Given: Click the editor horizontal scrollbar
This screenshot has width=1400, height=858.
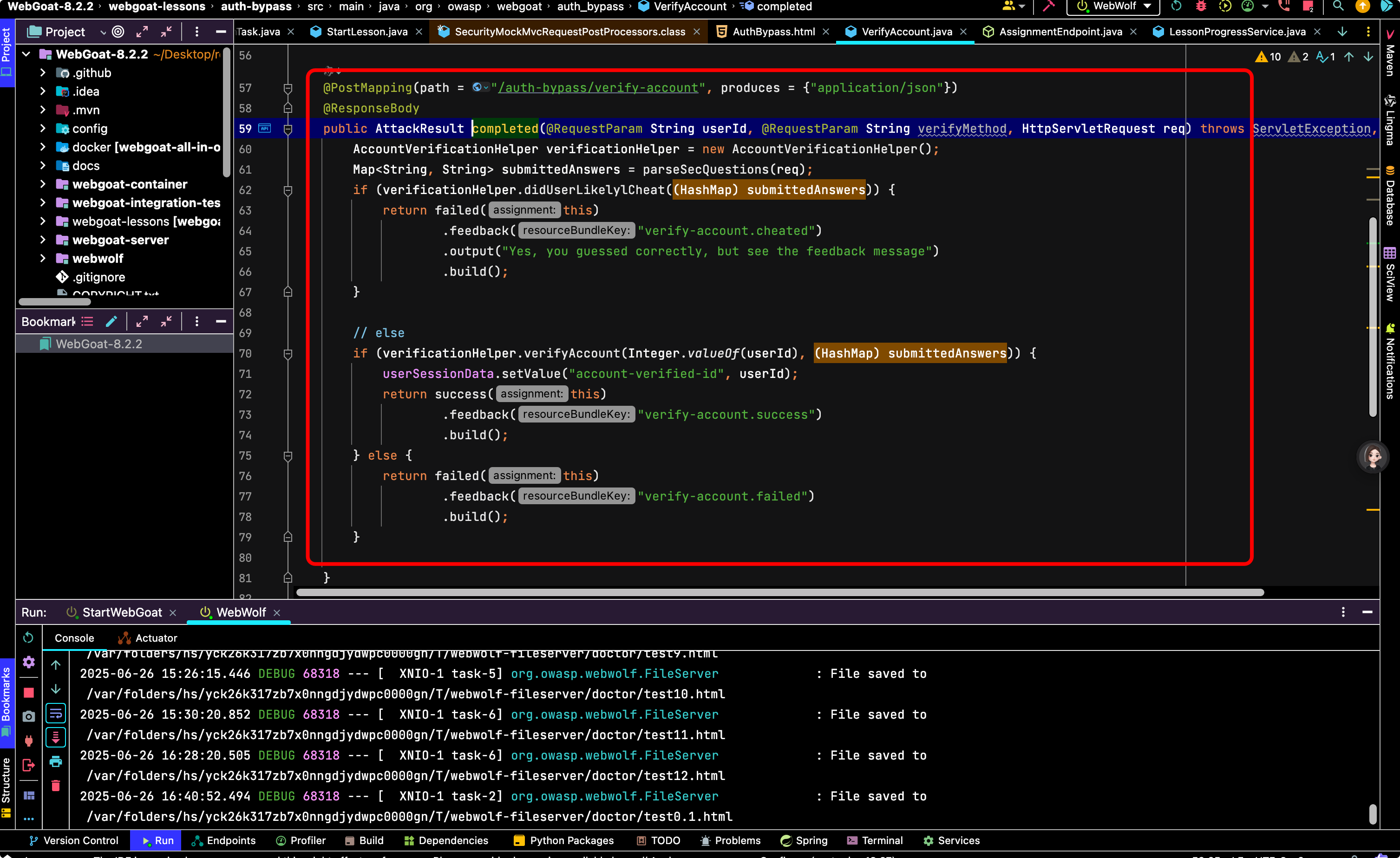Looking at the screenshot, I should point(779,592).
